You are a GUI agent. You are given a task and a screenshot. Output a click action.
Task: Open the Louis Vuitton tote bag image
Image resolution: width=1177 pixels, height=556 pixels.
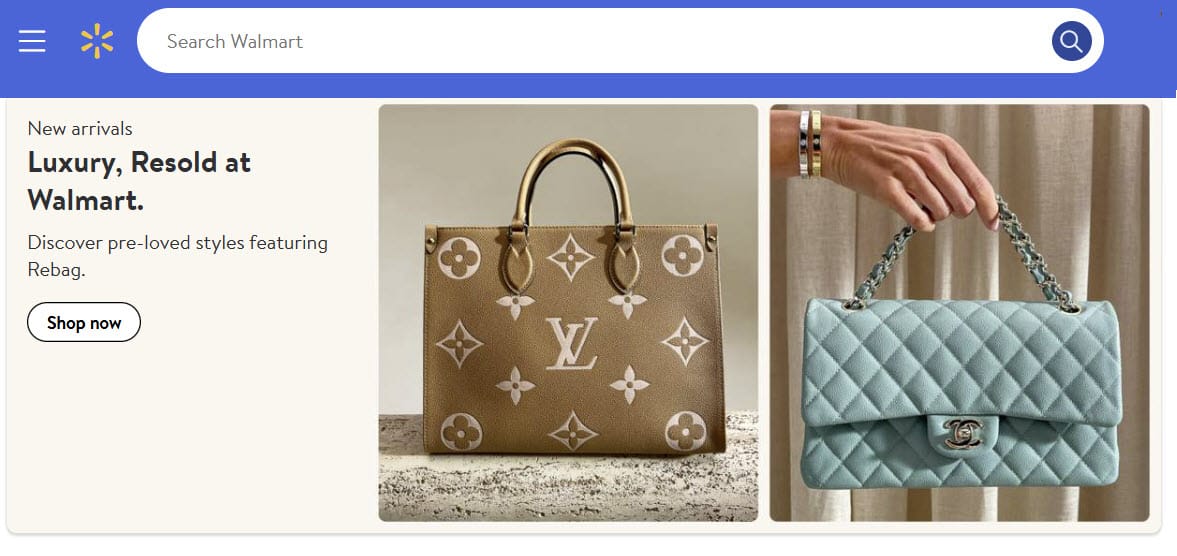[x=568, y=313]
